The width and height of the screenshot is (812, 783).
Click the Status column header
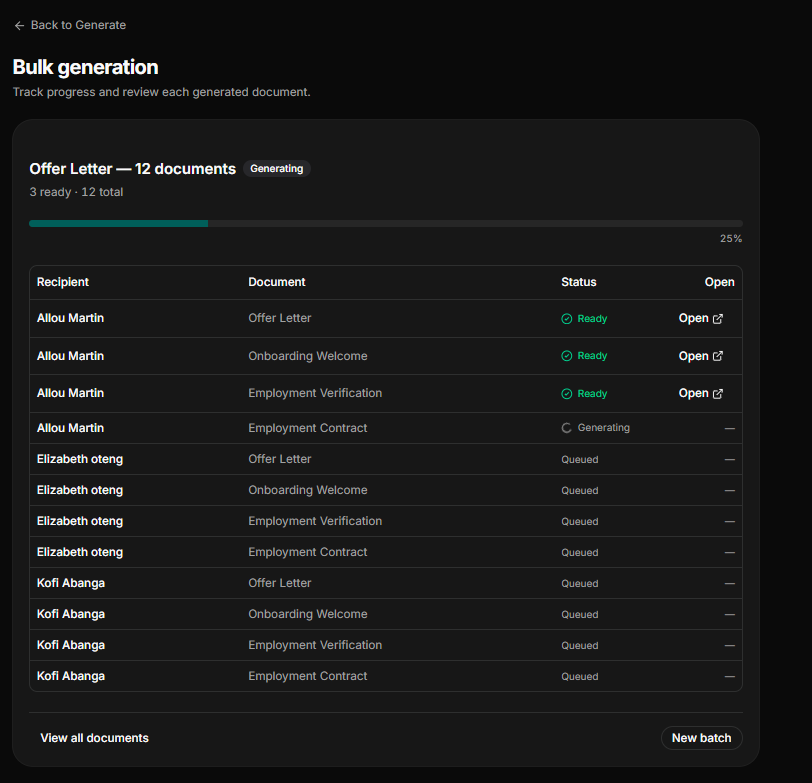(x=578, y=282)
